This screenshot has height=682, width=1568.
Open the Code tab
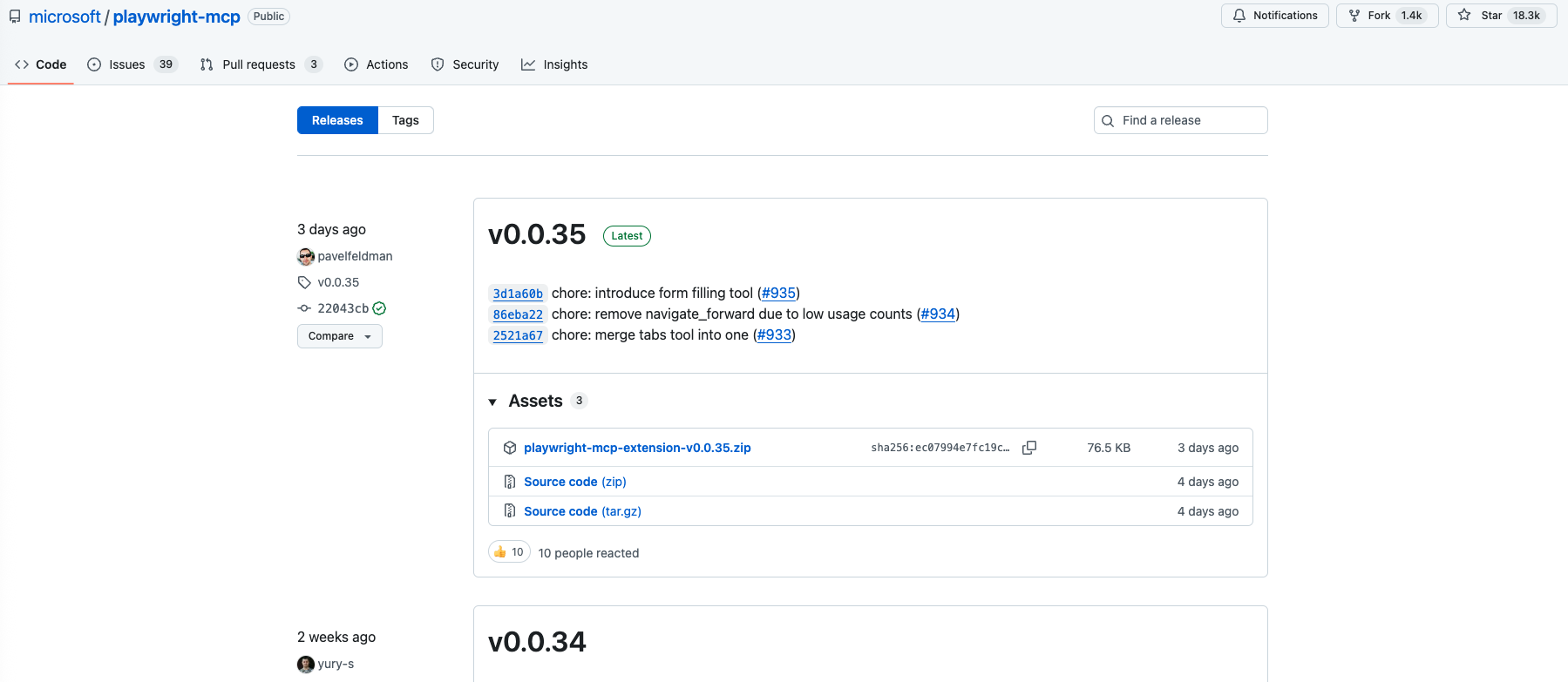coord(40,64)
